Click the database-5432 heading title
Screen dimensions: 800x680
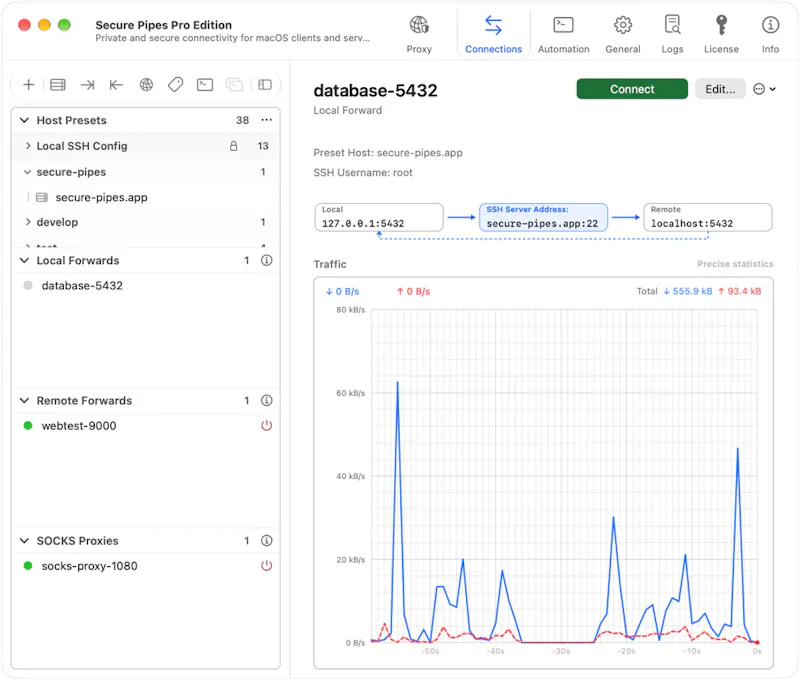376,90
